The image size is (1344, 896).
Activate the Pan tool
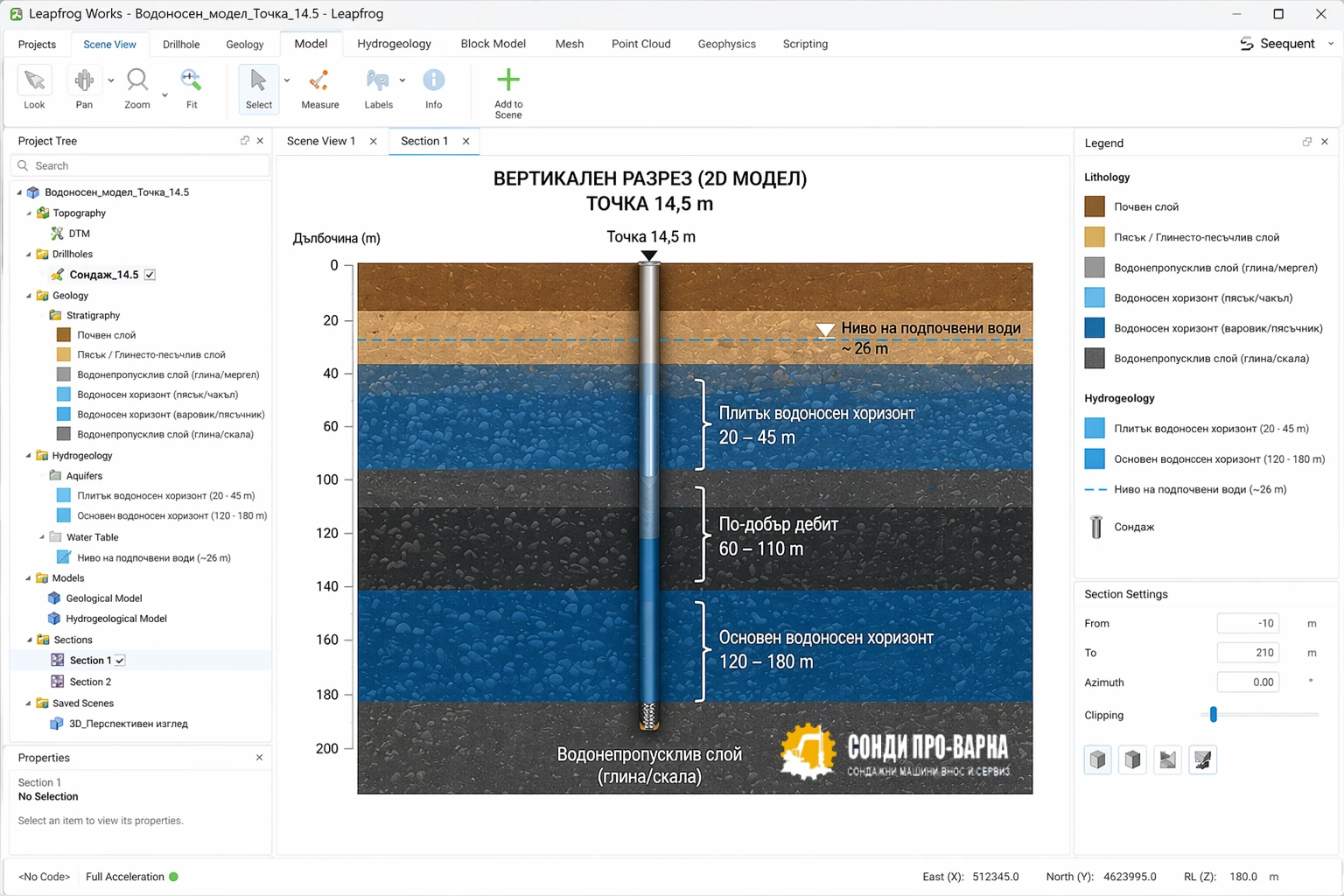(x=84, y=88)
